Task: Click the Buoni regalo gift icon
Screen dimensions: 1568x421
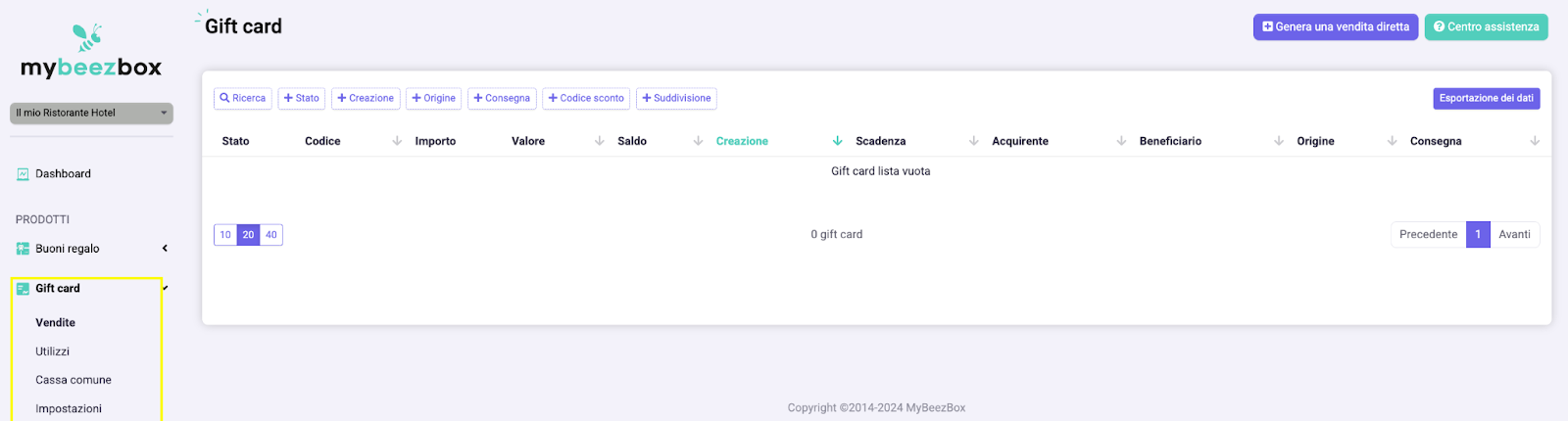Action: [23, 249]
